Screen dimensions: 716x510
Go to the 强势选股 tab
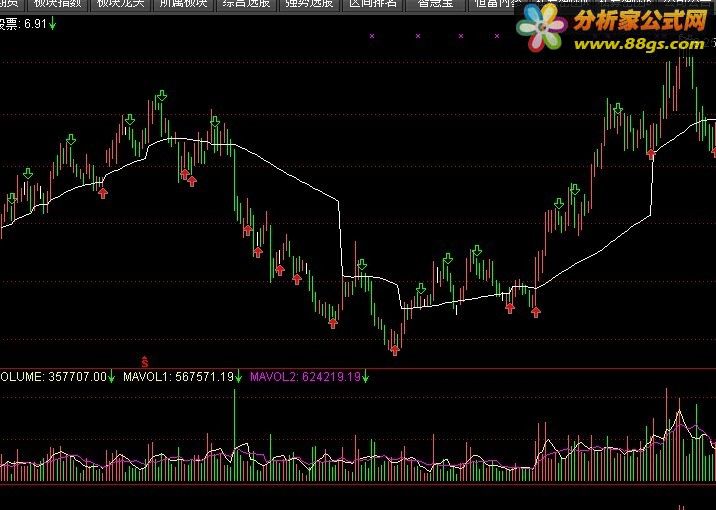[309, 4]
